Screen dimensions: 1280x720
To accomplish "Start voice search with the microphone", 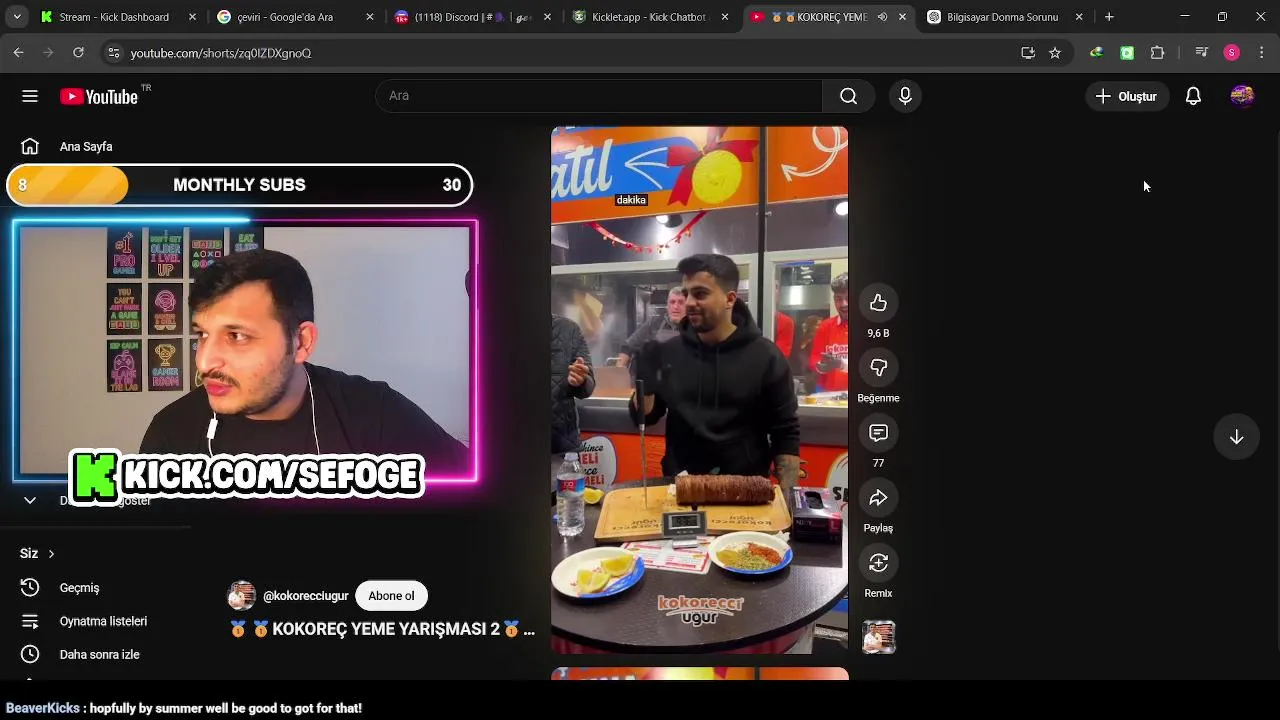I will point(905,96).
